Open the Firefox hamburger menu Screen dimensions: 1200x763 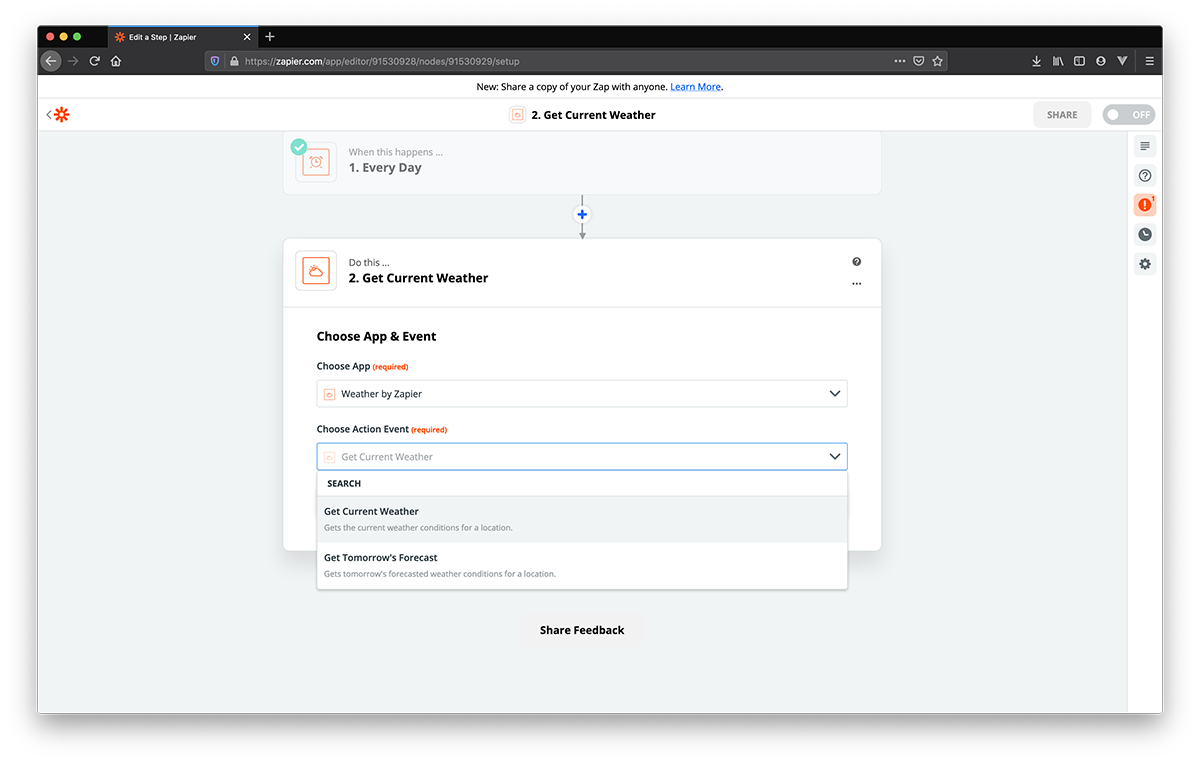point(1150,61)
